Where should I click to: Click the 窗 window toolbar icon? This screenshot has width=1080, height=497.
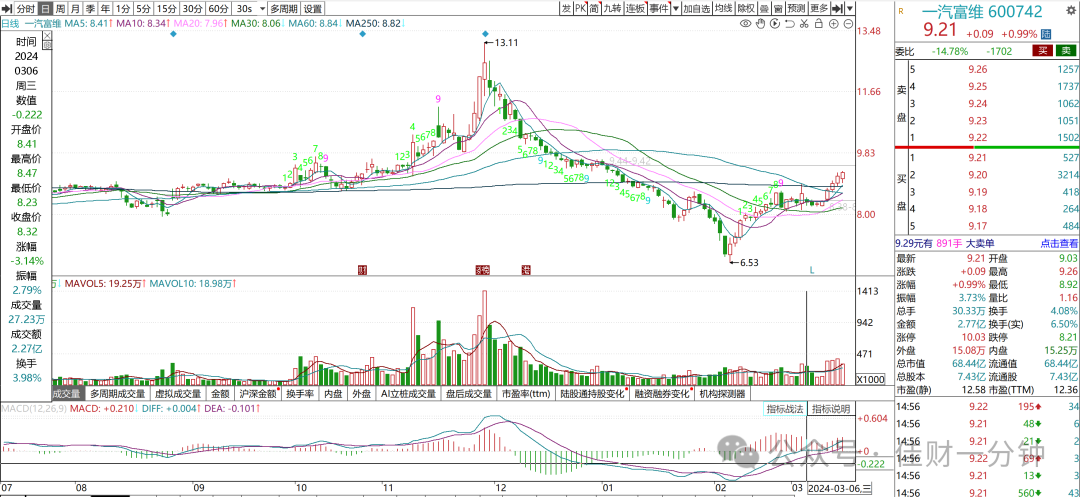coord(778,9)
